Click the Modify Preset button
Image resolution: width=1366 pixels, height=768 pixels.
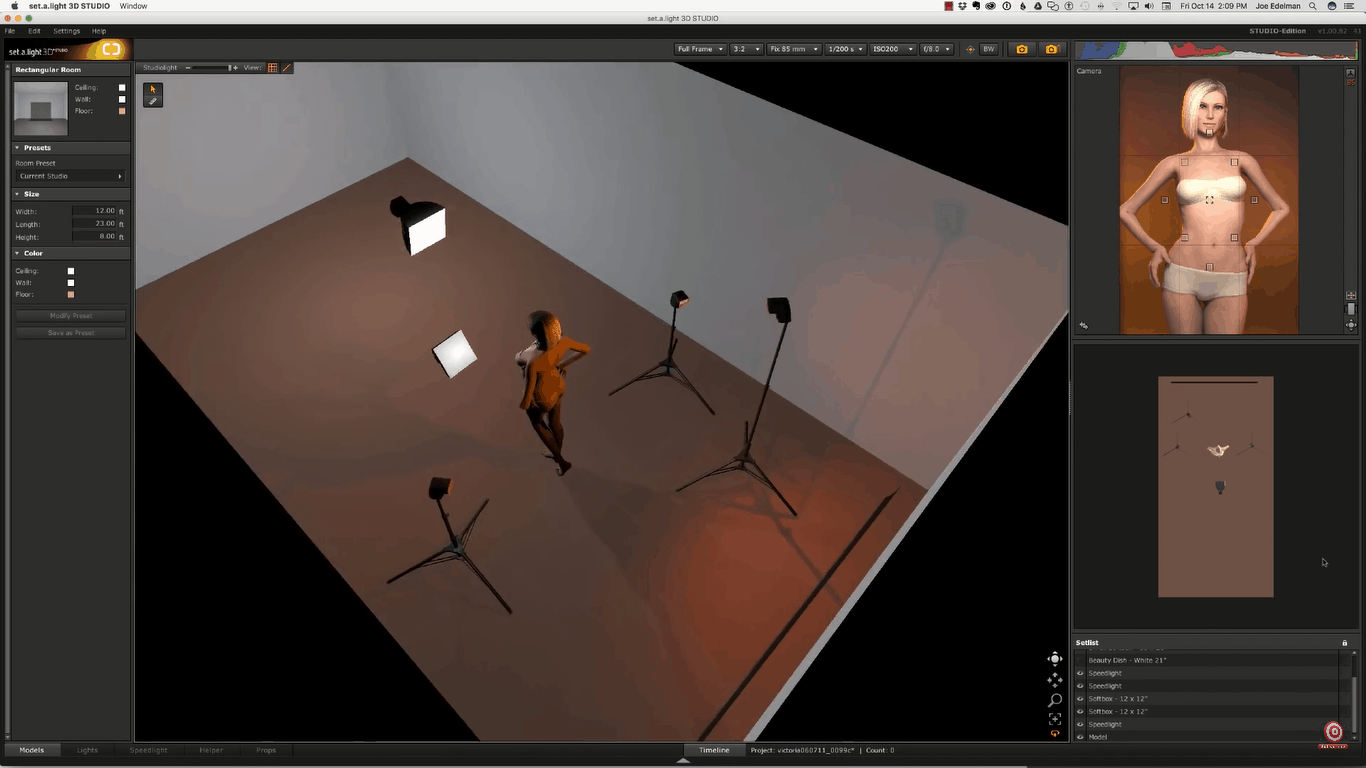tap(71, 316)
